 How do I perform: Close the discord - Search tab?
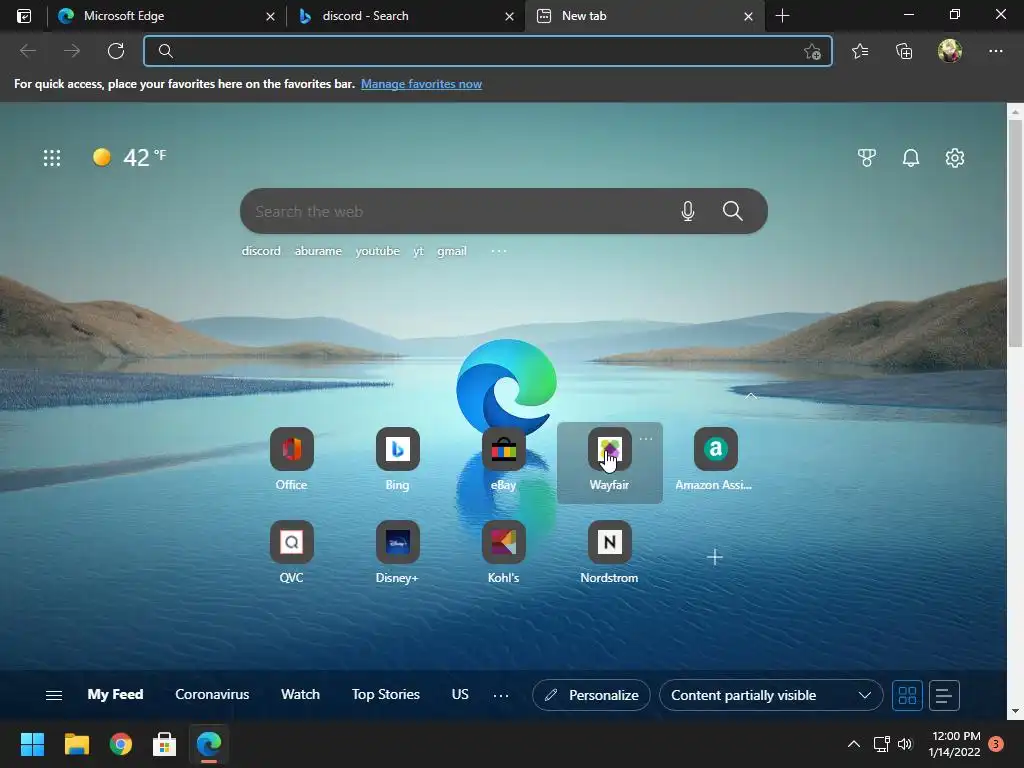tap(509, 16)
